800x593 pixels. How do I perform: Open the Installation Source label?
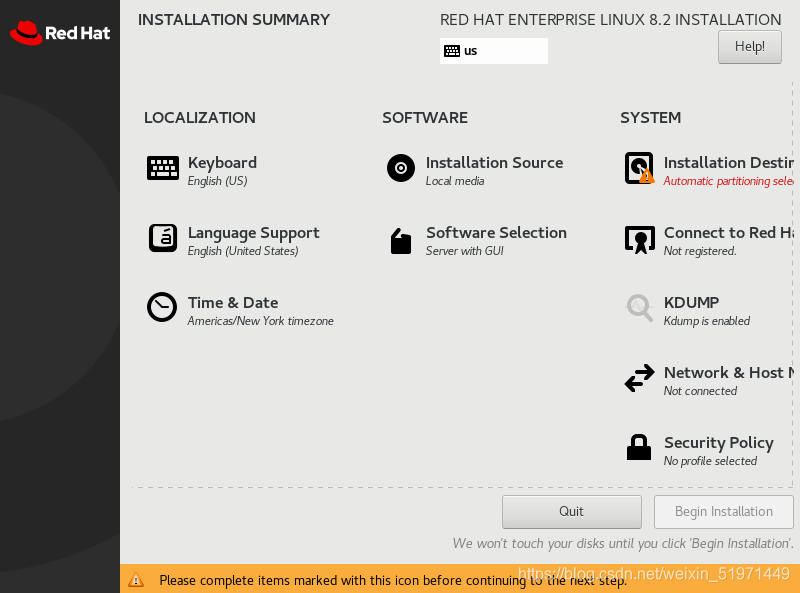[494, 163]
